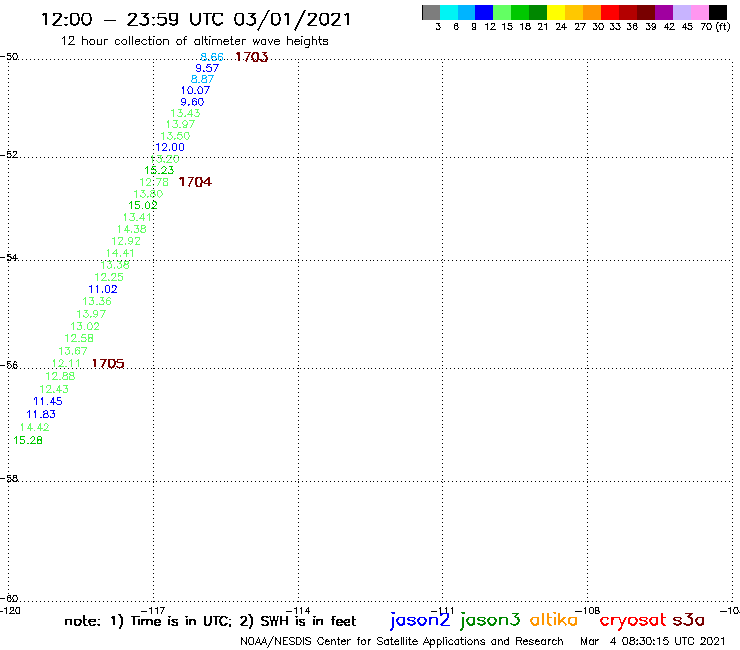Image resolution: width=740 pixels, height=650 pixels.
Task: Click the -54 latitude axis label
Action: coord(9,257)
